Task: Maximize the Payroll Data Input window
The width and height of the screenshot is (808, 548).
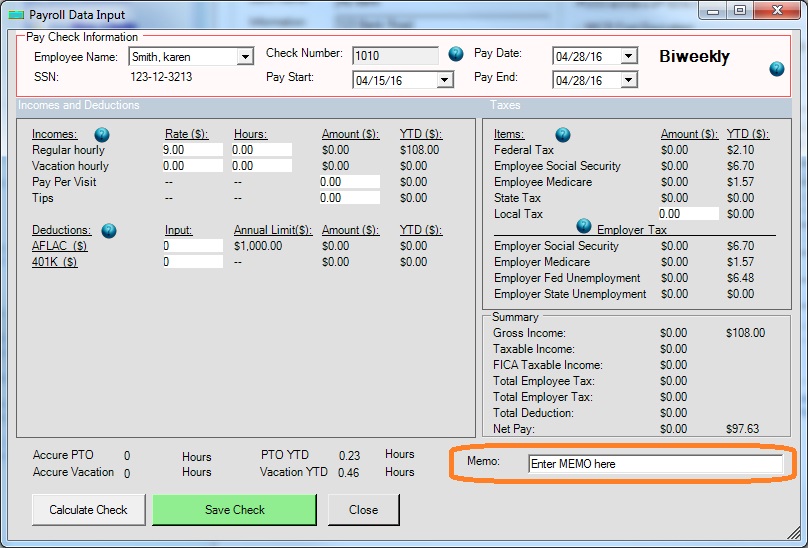Action: tap(740, 11)
